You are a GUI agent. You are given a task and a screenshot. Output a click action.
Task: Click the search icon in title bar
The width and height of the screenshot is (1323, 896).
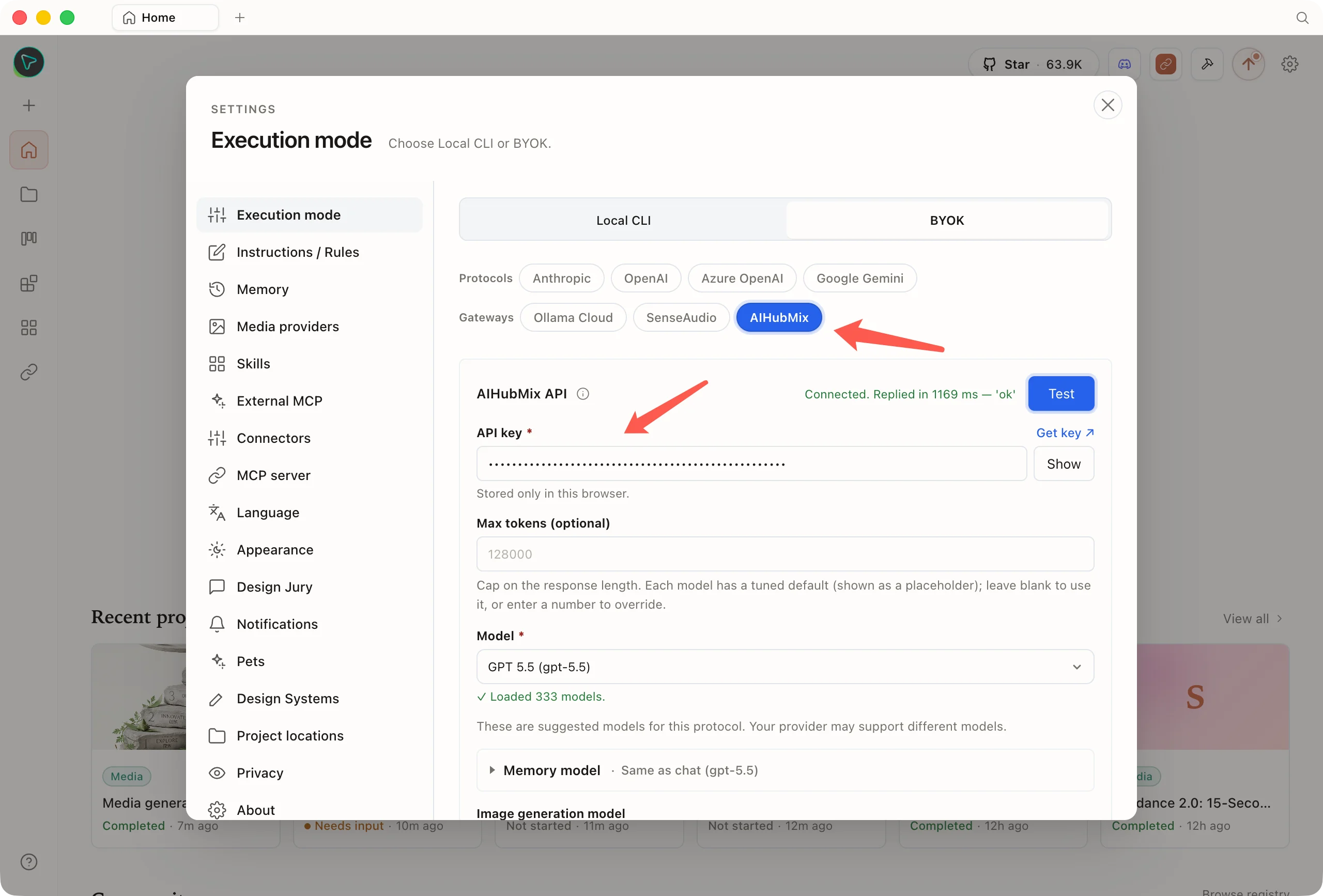point(1302,18)
